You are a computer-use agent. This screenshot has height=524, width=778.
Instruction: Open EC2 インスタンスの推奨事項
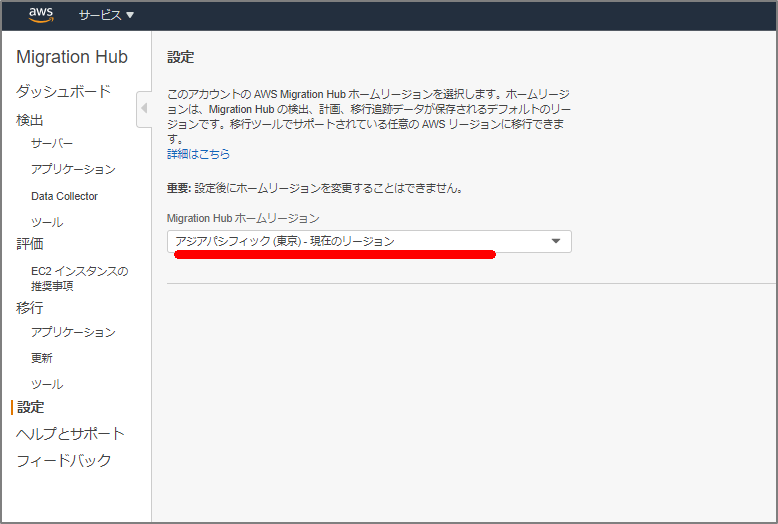(79, 278)
